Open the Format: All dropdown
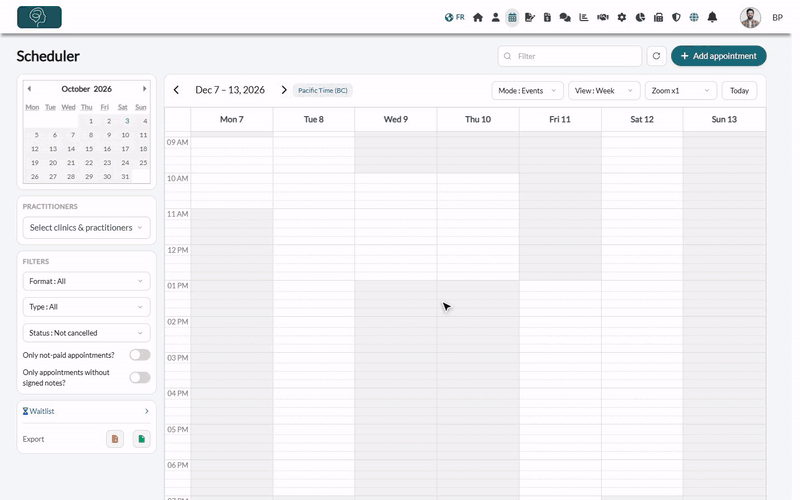This screenshot has width=800, height=500. (x=86, y=281)
